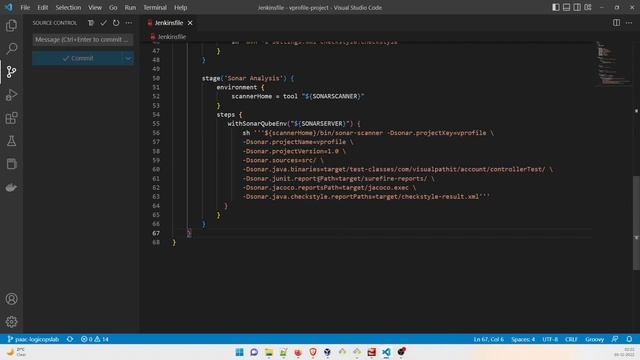Image resolution: width=640 pixels, height=360 pixels.
Task: Open the Explorer view in activity bar
Action: click(11, 26)
